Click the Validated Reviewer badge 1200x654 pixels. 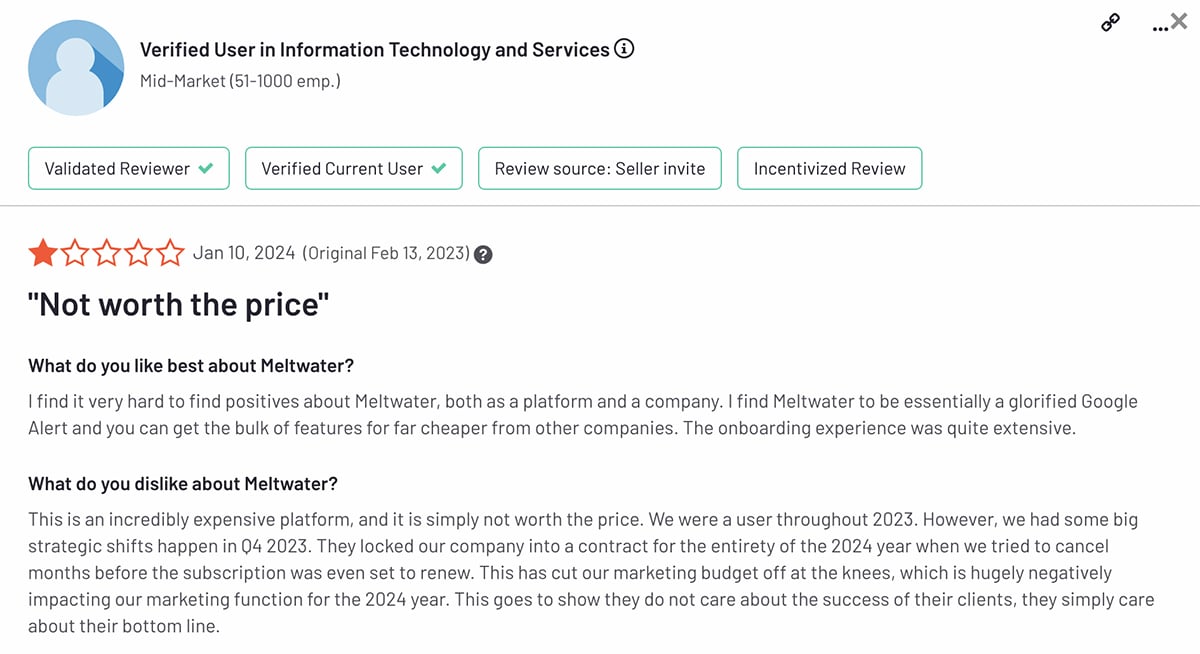point(128,169)
